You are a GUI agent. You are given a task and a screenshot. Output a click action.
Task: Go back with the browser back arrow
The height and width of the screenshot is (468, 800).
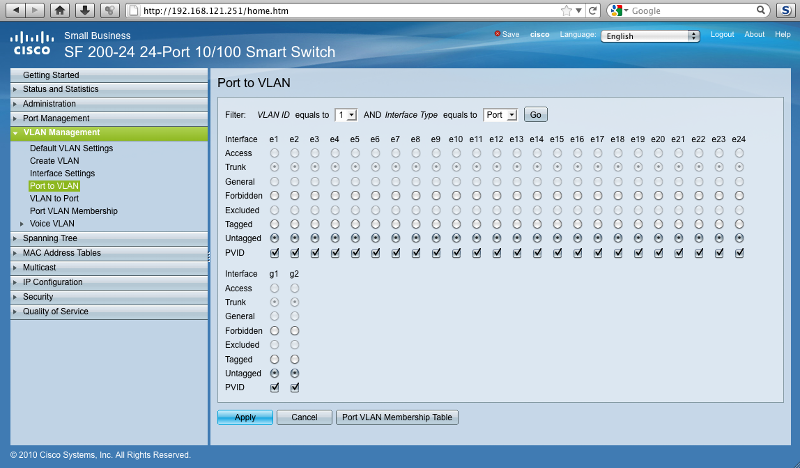pyautogui.click(x=17, y=10)
